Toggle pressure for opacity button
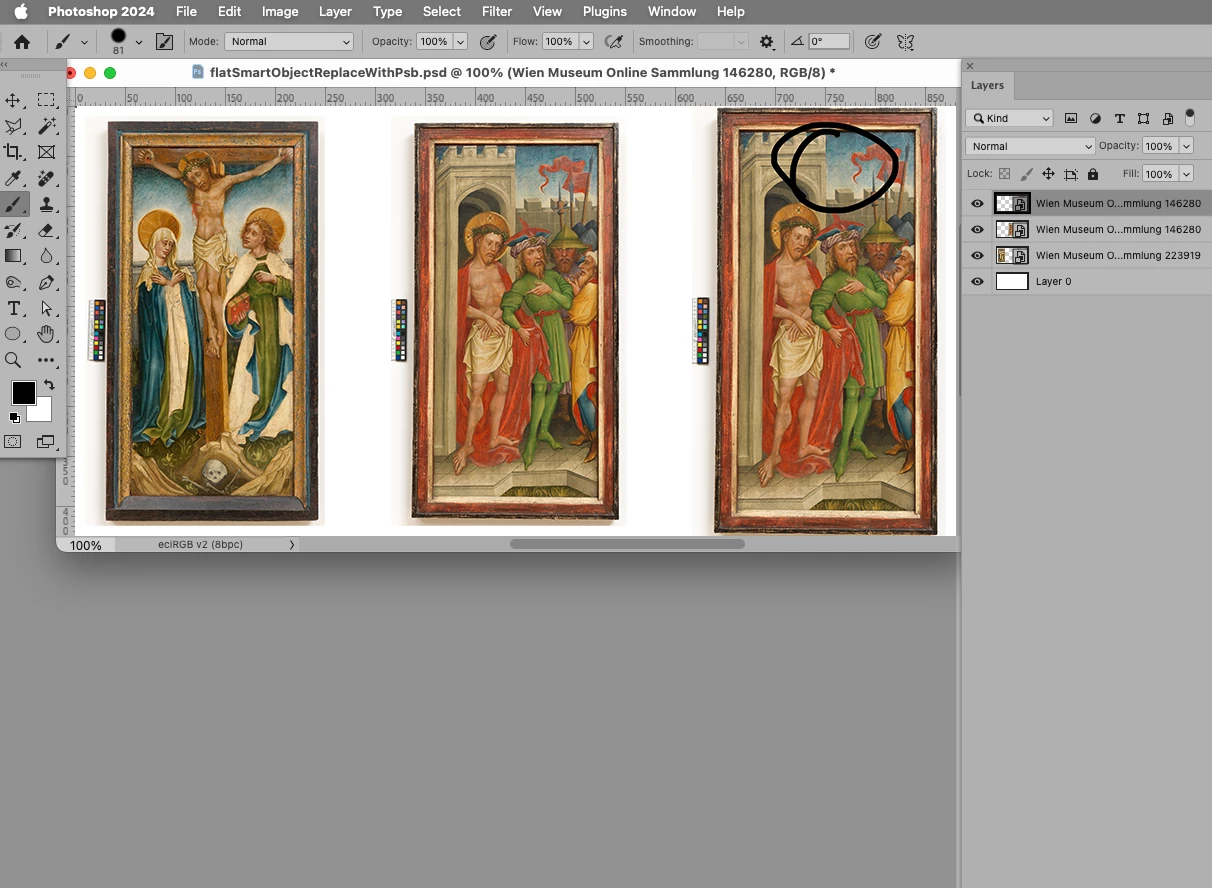The width and height of the screenshot is (1212, 888). click(488, 42)
